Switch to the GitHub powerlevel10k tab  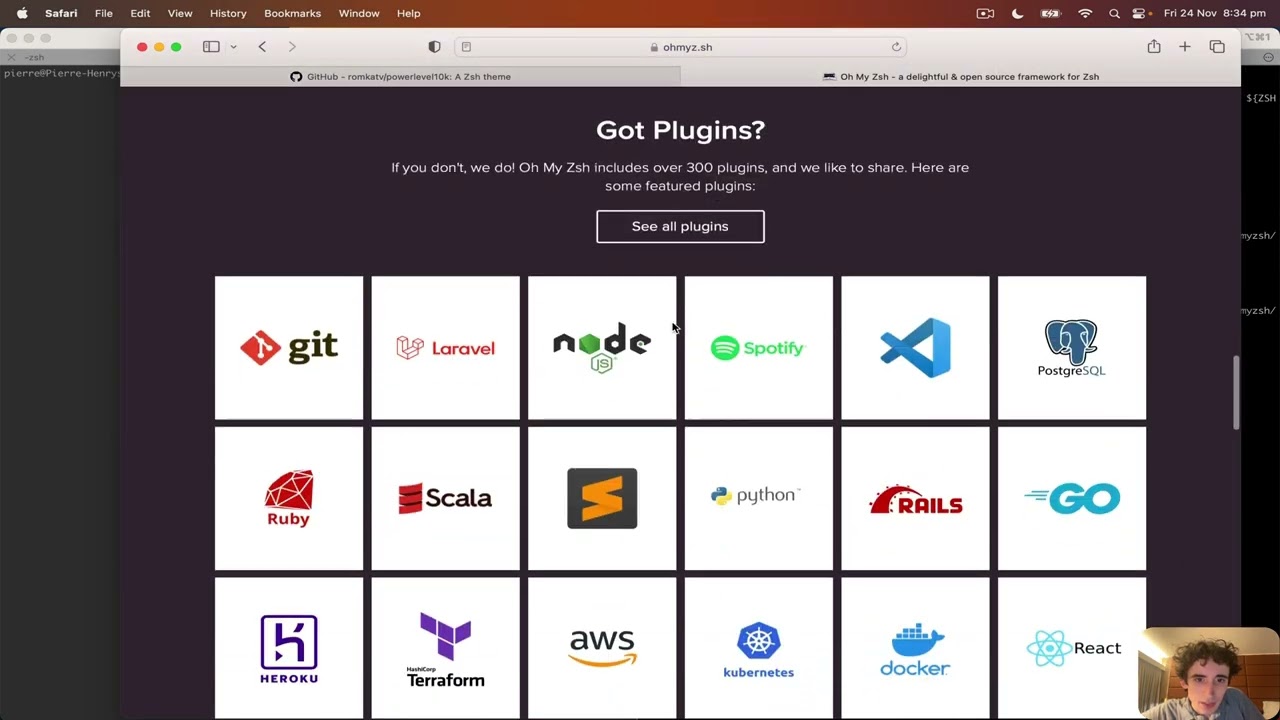pos(400,76)
